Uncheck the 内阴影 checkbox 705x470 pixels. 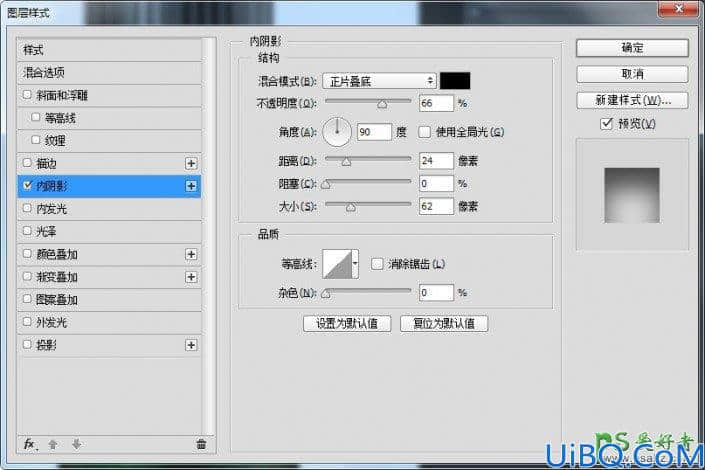point(27,185)
